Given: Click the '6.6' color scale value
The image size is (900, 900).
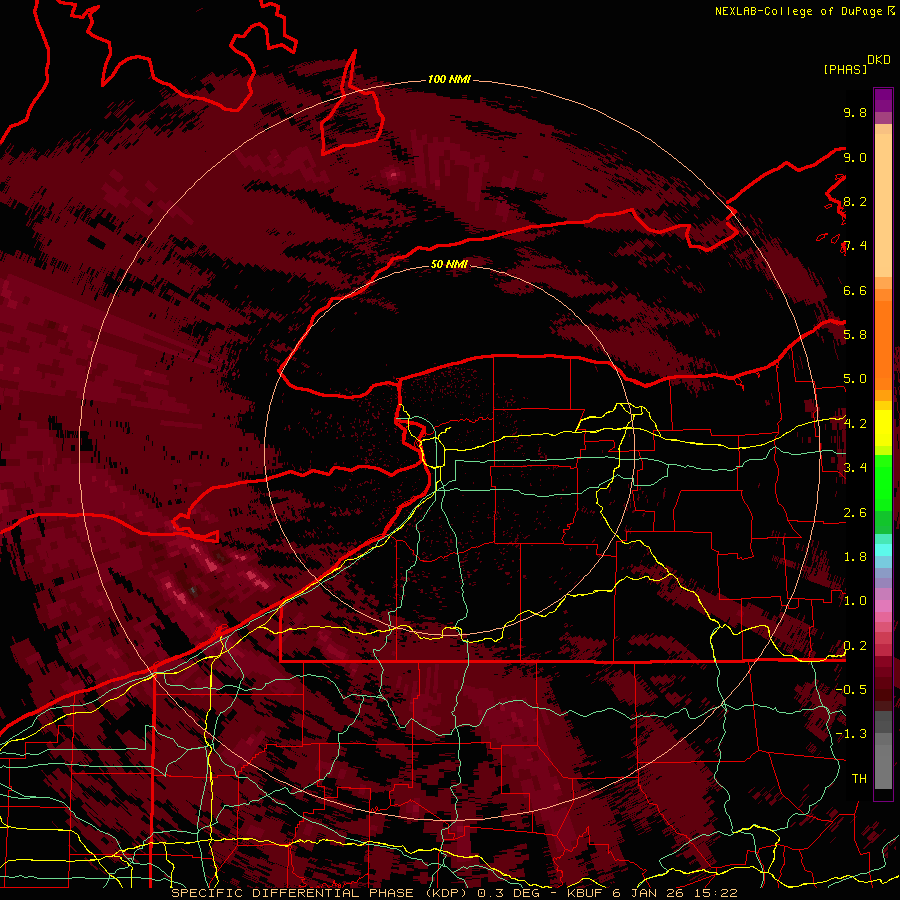Looking at the screenshot, I should tap(855, 290).
